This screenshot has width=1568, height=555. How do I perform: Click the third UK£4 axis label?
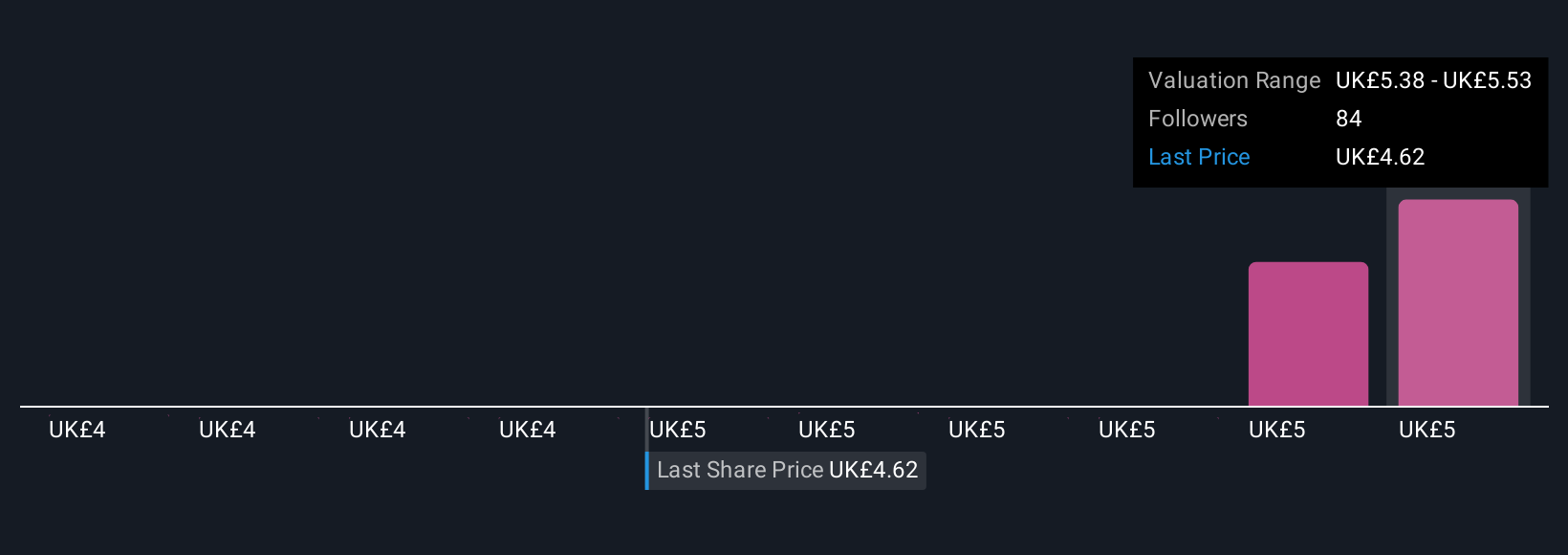pyautogui.click(x=378, y=430)
